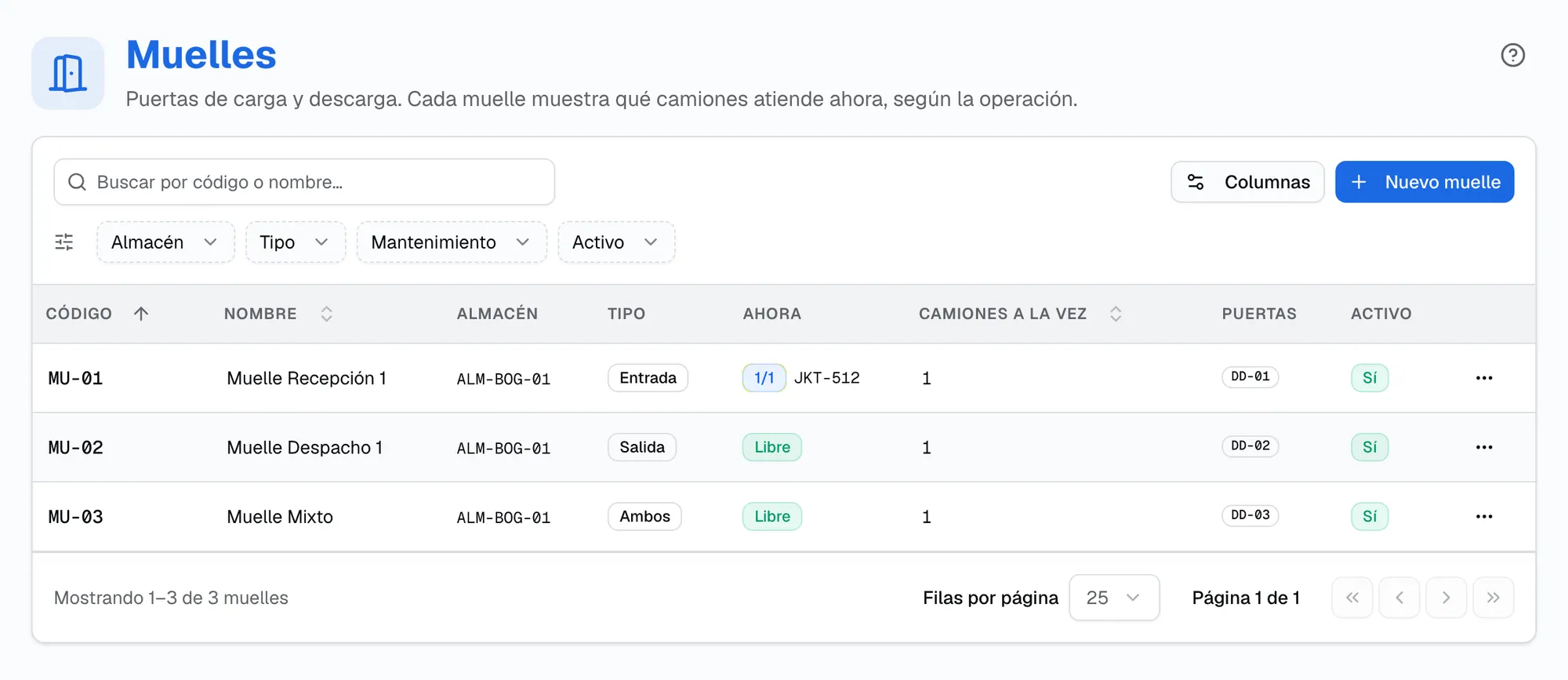
Task: Click the Libre badge on MU-03 row
Action: coord(772,516)
